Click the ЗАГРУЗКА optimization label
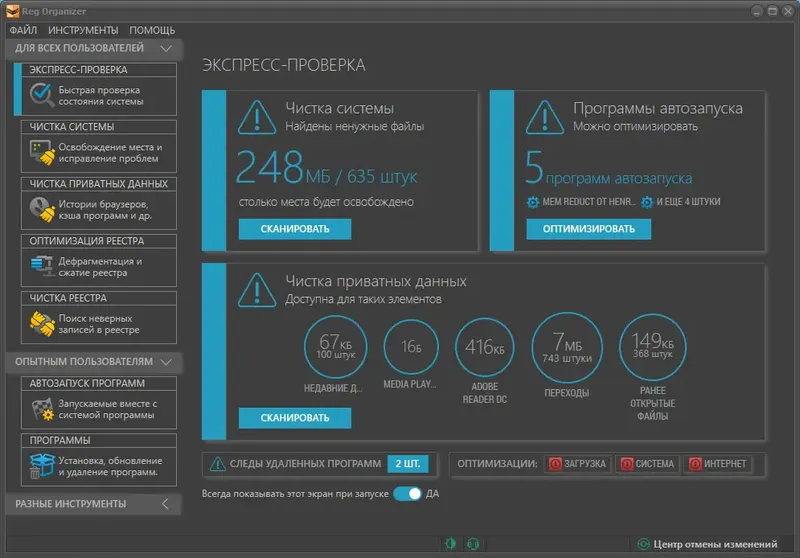This screenshot has width=800, height=558. [x=585, y=464]
